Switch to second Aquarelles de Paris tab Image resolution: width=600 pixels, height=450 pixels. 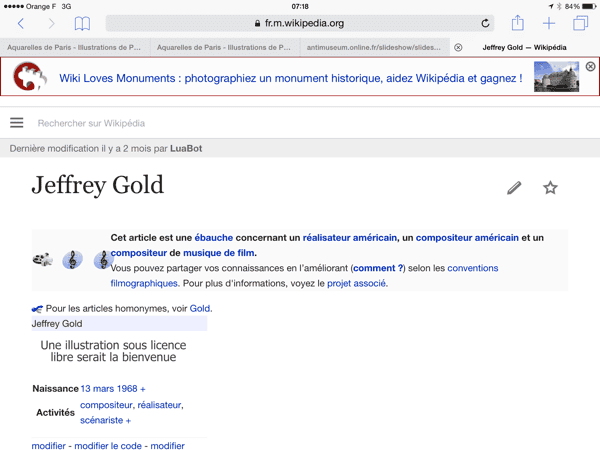click(224, 47)
